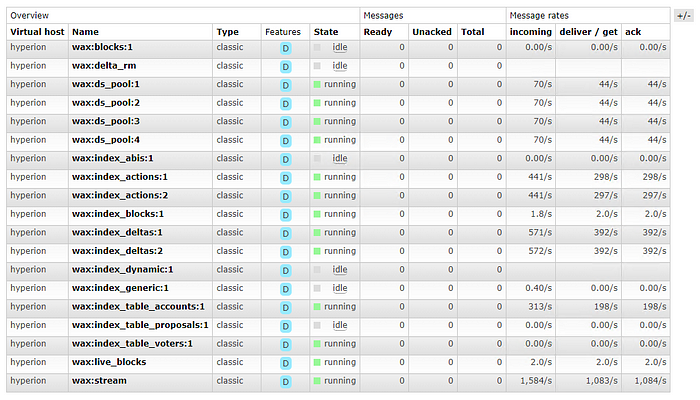Sort queues by the Name header
700x400 pixels.
[85, 32]
